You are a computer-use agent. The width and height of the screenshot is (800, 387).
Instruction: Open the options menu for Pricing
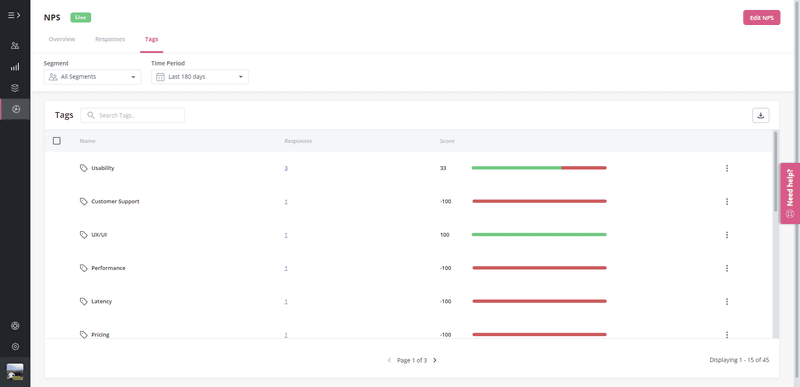pyautogui.click(x=727, y=334)
